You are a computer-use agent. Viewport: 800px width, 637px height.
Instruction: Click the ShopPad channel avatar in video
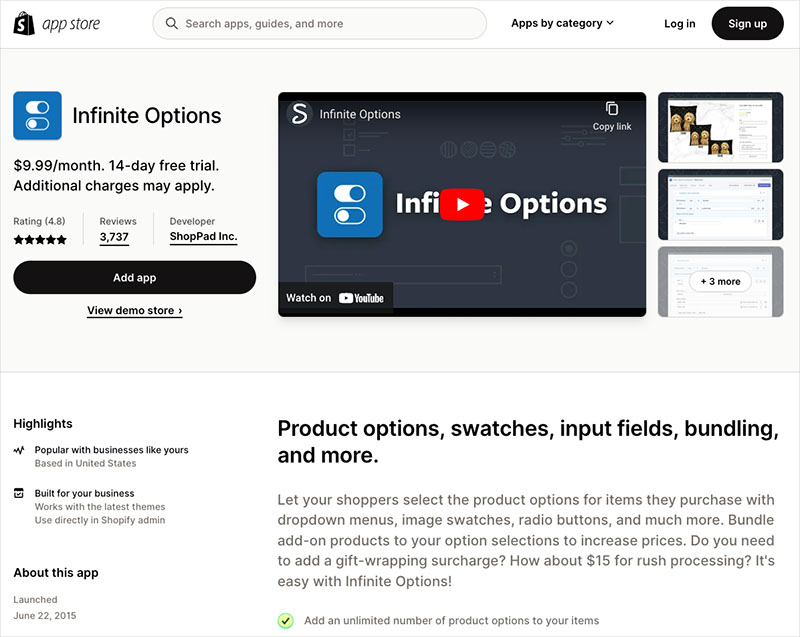299,114
